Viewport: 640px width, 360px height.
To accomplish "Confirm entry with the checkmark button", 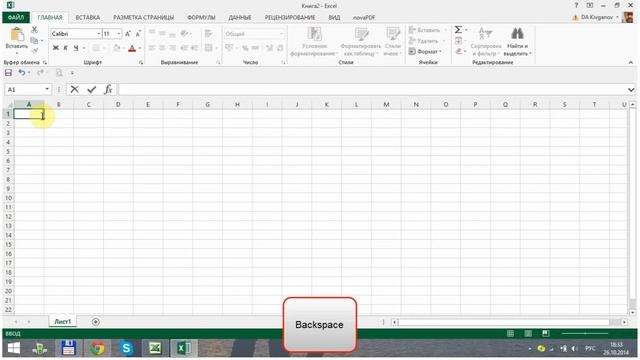I will click(x=91, y=89).
